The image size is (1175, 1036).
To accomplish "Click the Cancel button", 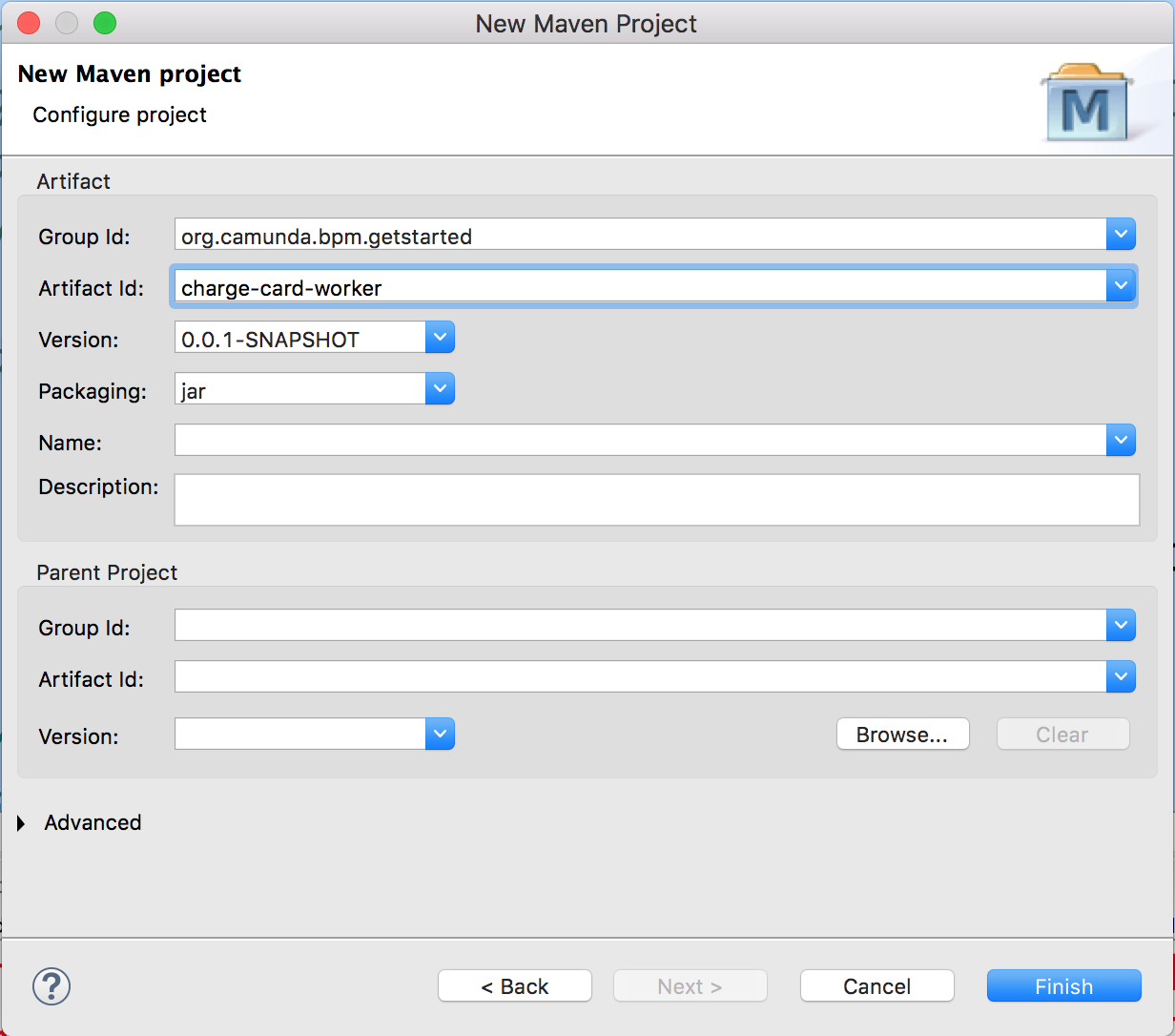I will point(876,986).
